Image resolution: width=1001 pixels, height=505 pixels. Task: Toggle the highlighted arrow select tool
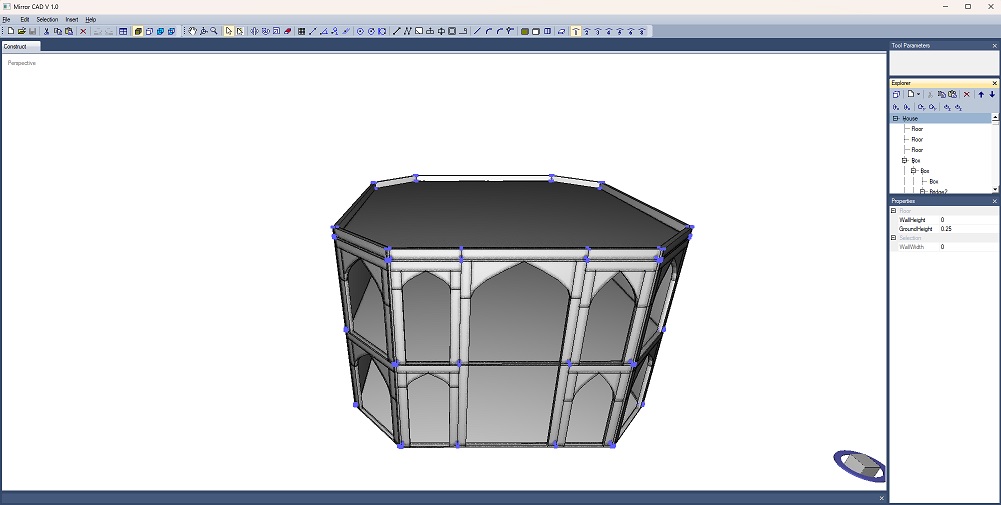(x=229, y=31)
